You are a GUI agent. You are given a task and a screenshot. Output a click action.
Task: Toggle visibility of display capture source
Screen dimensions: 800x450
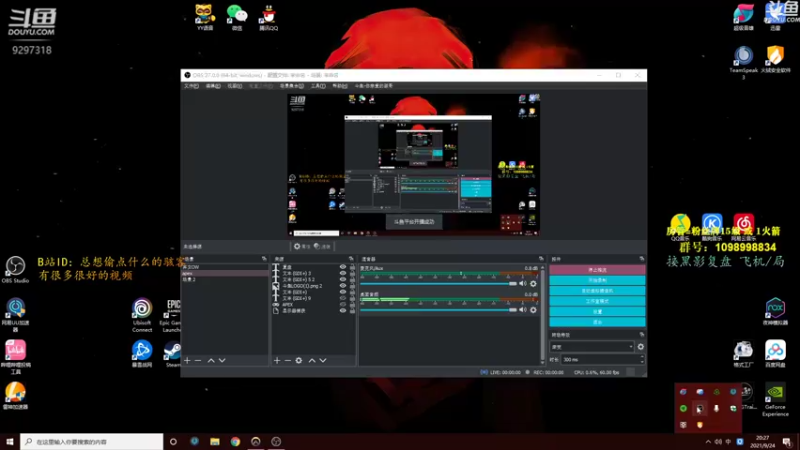point(343,310)
